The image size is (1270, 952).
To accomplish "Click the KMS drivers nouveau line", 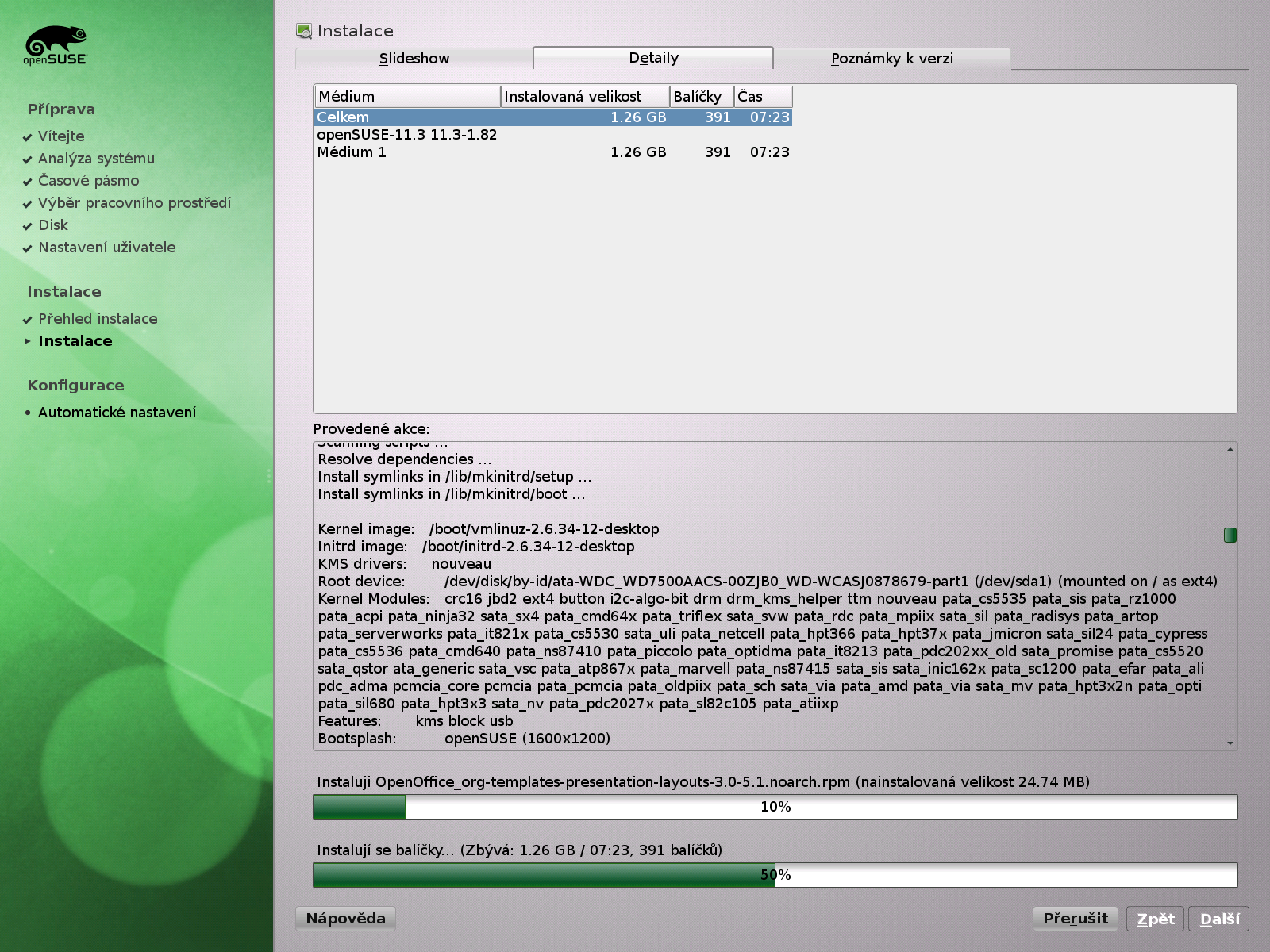I will pos(405,564).
